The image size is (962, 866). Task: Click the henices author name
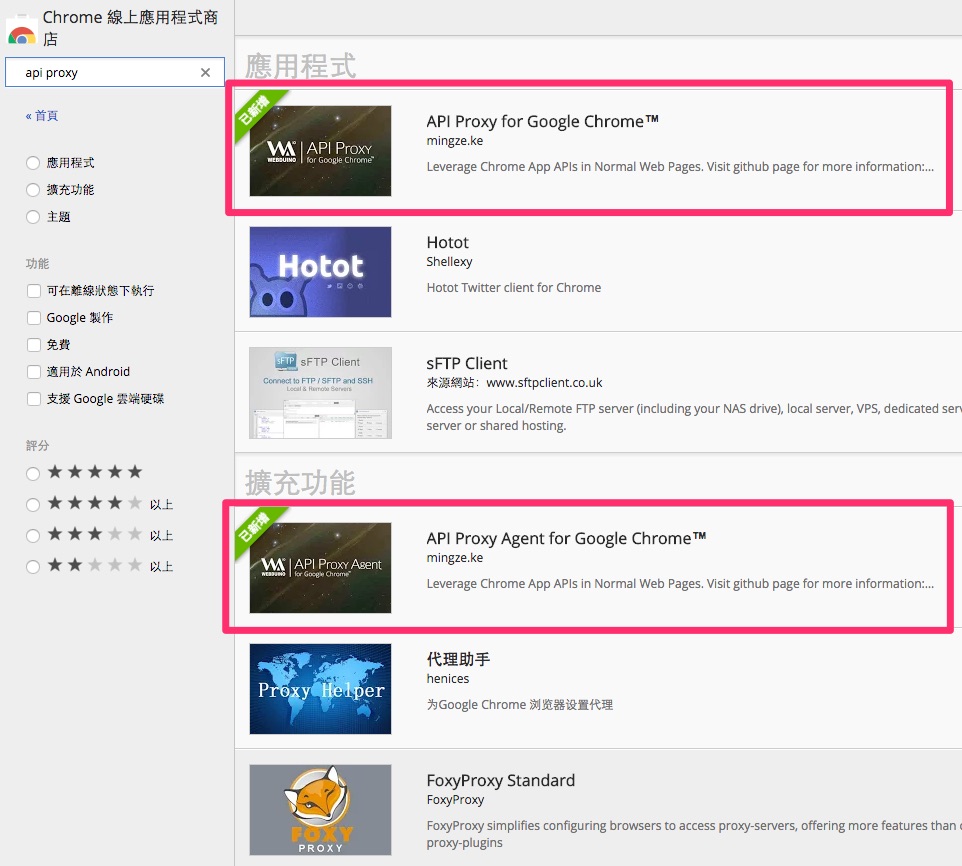click(x=447, y=678)
